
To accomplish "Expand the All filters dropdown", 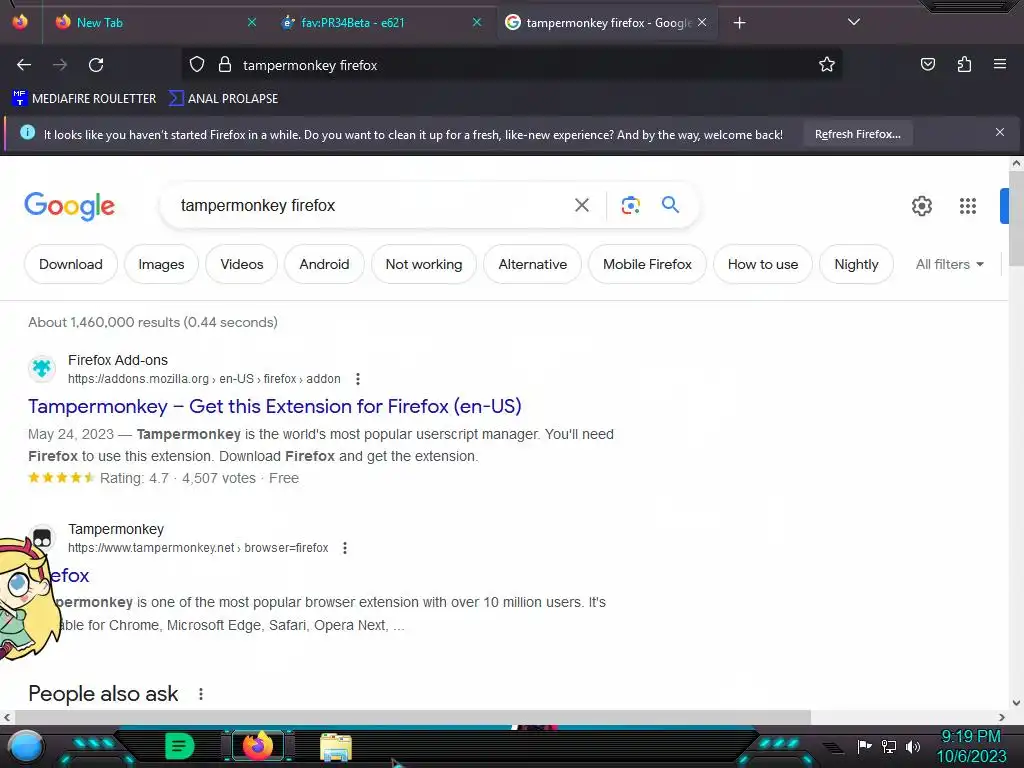I will point(950,264).
